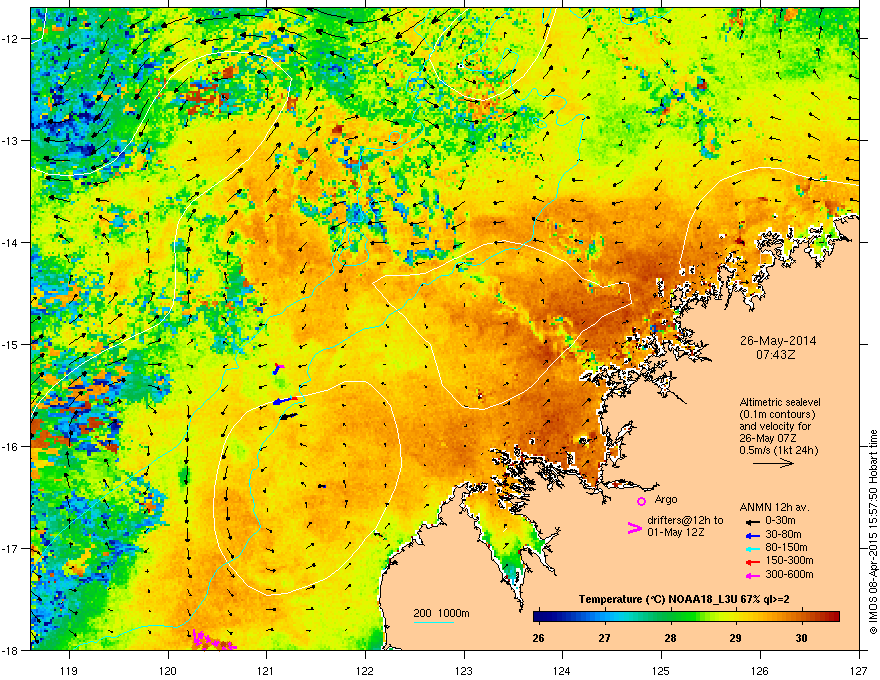Click the 'Altimetric sealevel' legend text
This screenshot has height=680, width=880.
point(780,402)
